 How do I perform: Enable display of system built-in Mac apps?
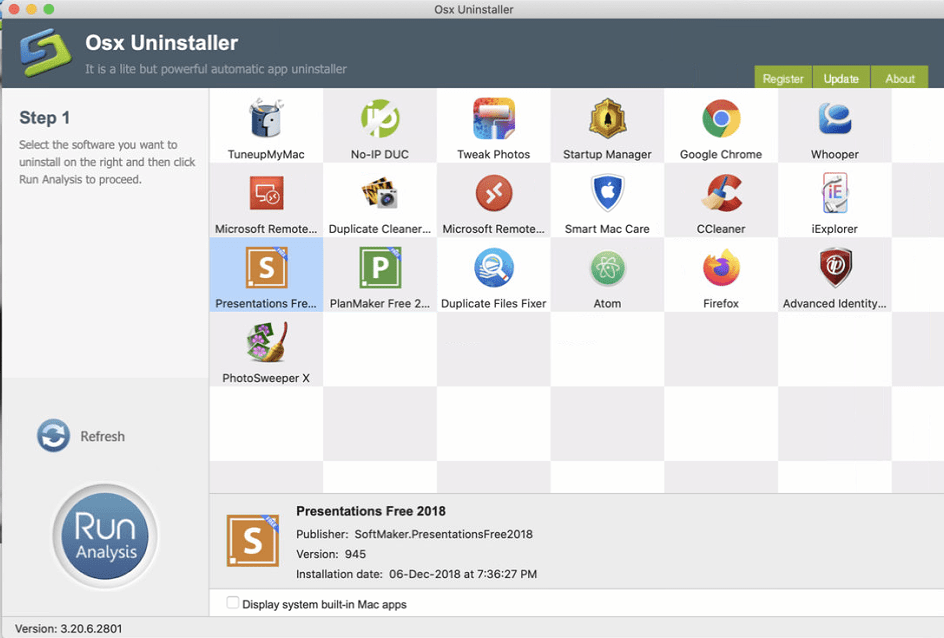[x=232, y=604]
